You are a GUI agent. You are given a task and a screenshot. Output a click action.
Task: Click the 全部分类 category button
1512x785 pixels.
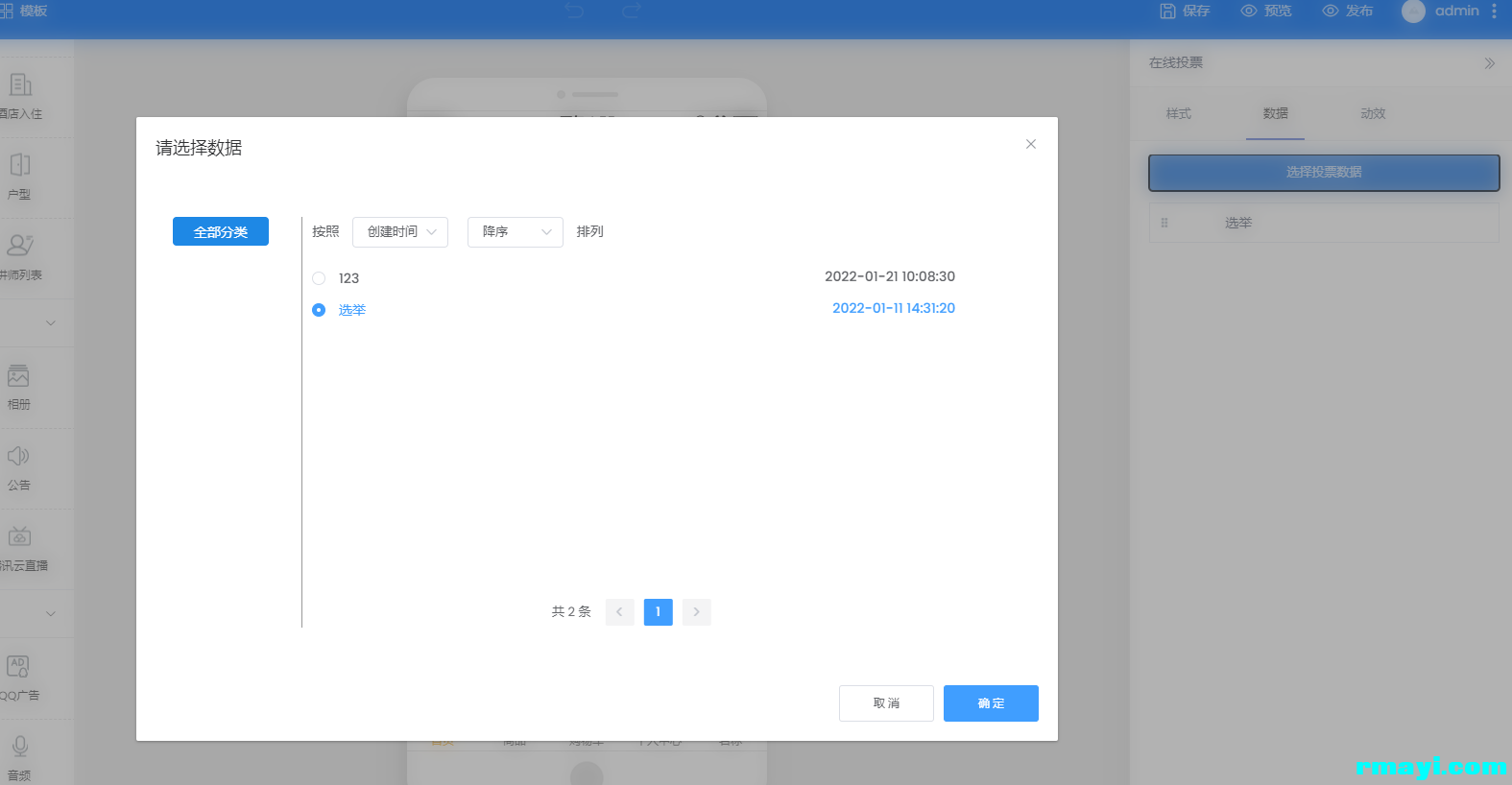point(221,231)
